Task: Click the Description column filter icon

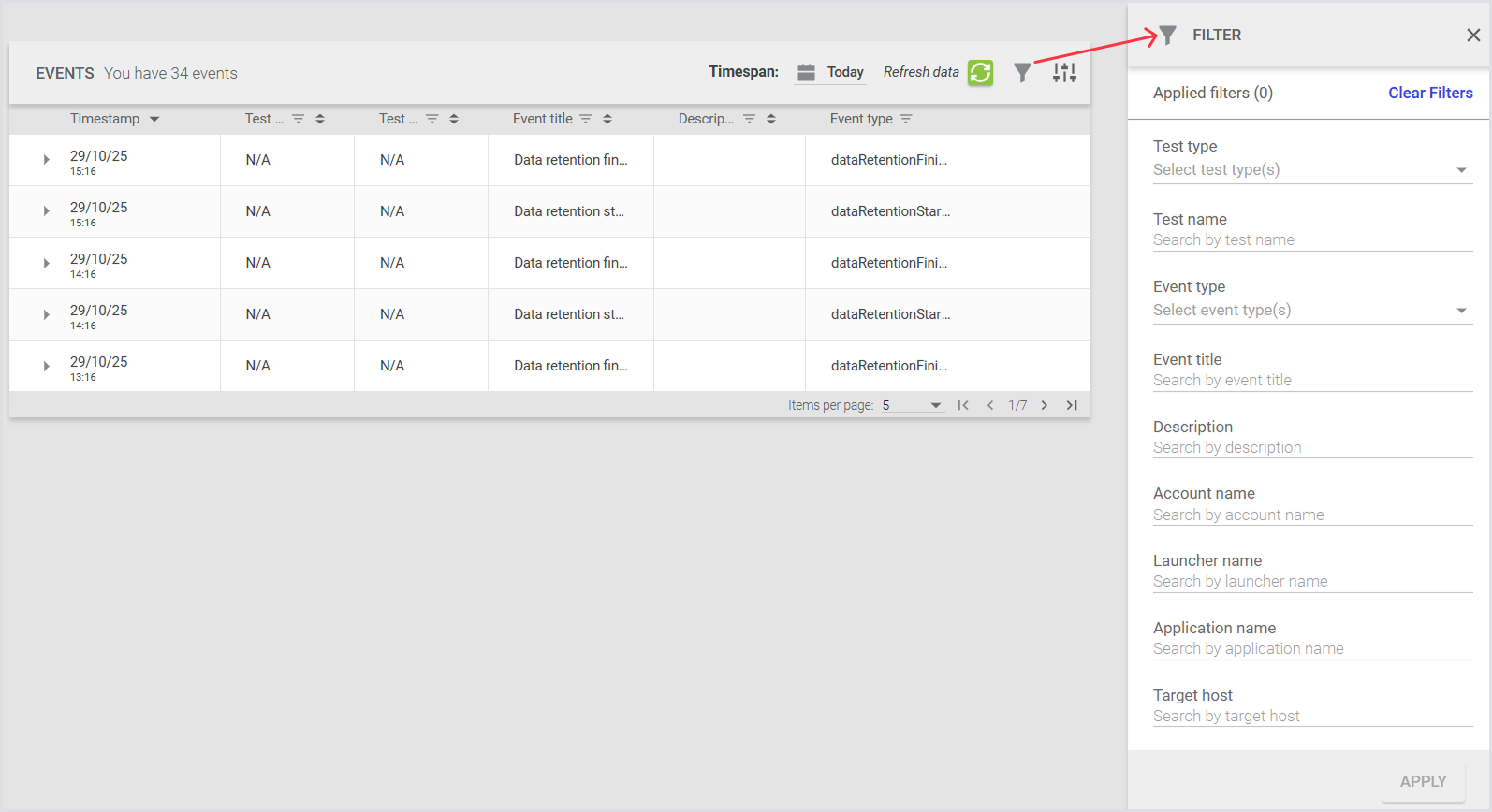Action: (x=749, y=119)
